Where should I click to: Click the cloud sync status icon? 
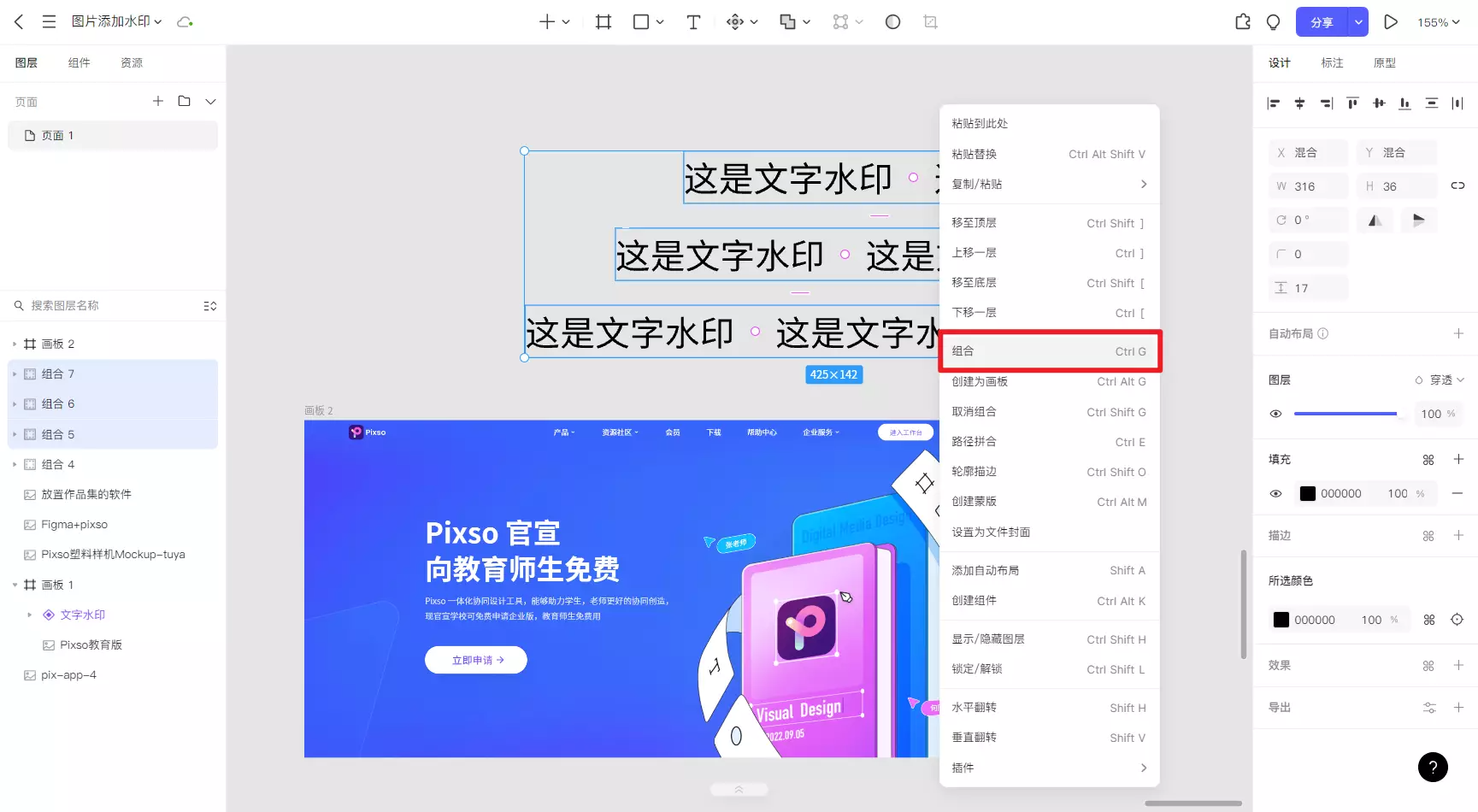(185, 21)
